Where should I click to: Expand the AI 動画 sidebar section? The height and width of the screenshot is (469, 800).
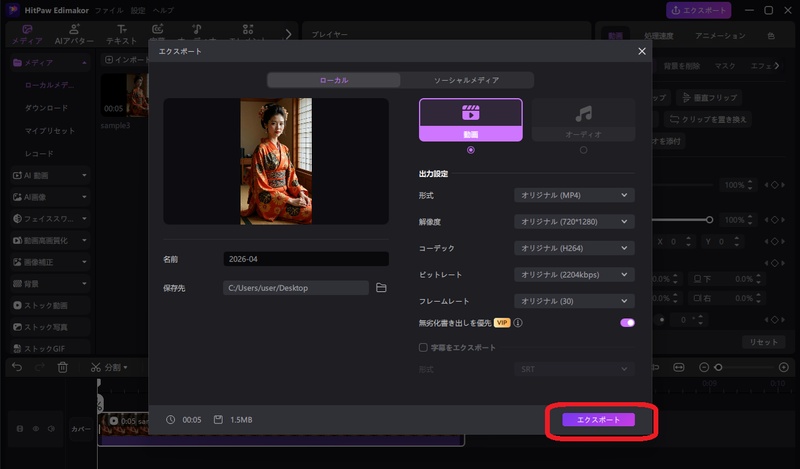(x=50, y=175)
